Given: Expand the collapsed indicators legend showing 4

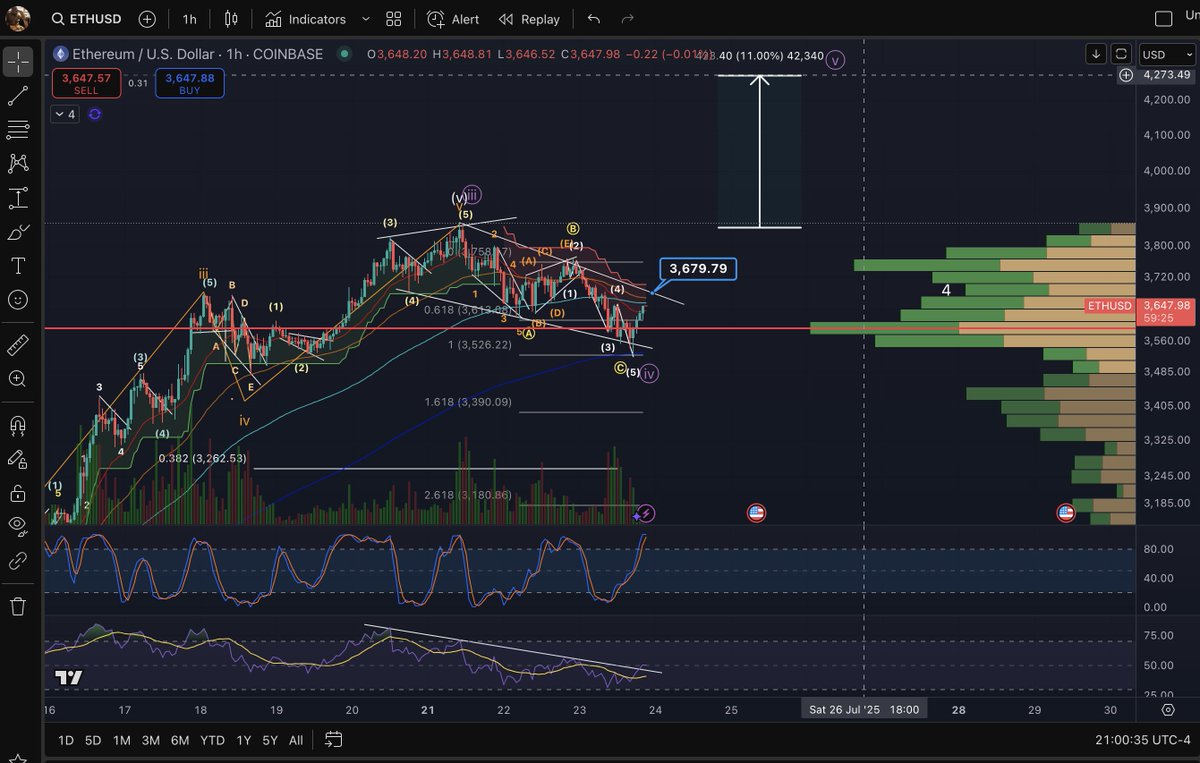Looking at the screenshot, I should coord(65,114).
